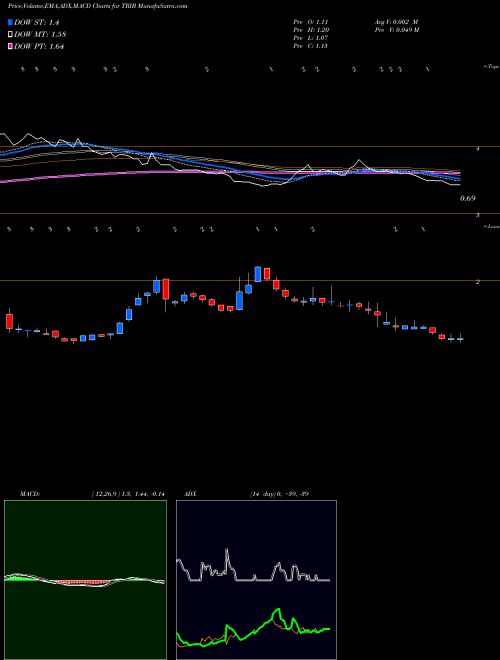The width and height of the screenshot is (500, 660).
Task: Click the 'Pre L: 1.07' value
Action: coord(311,38)
